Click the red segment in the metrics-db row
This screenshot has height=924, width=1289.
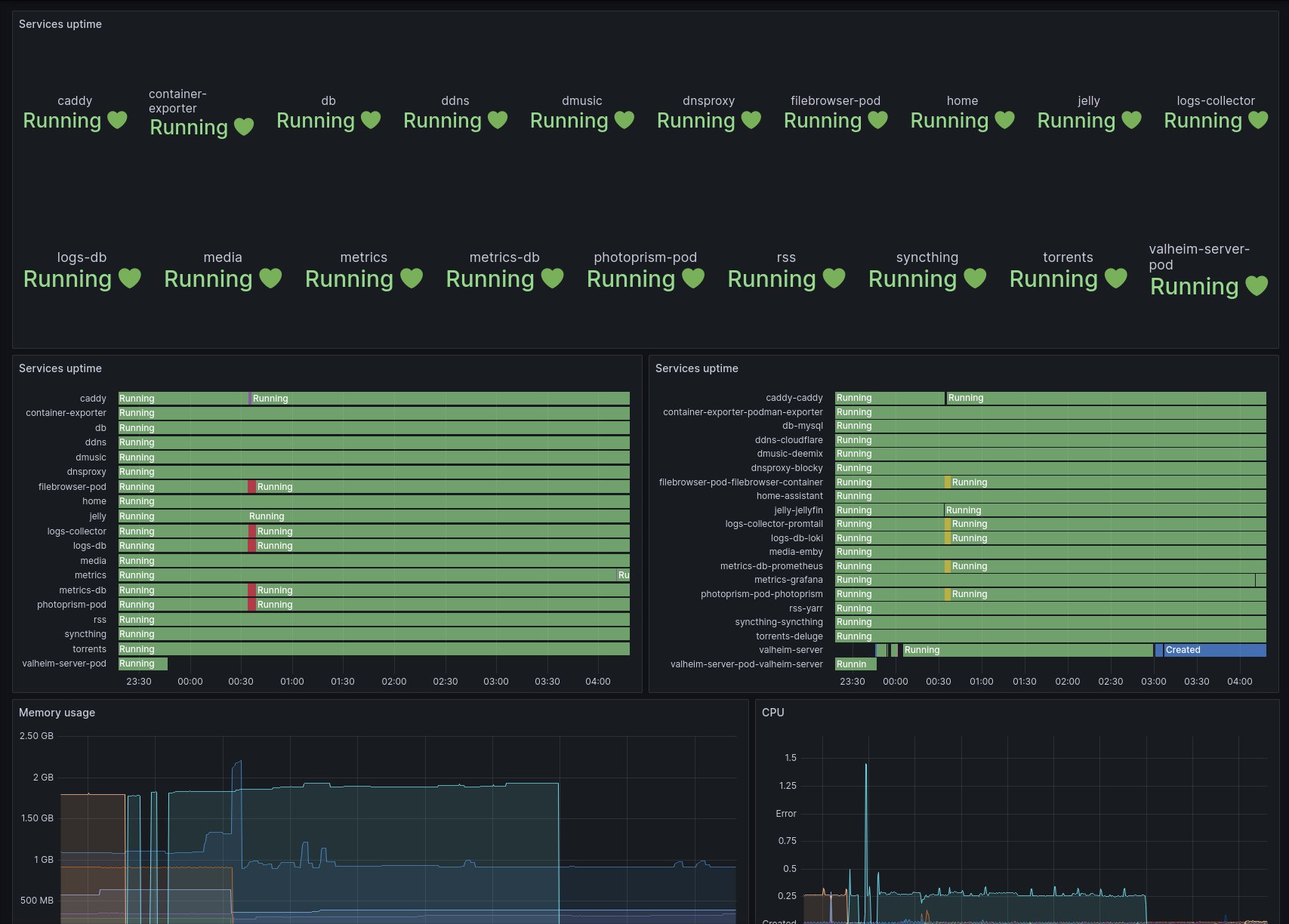tap(251, 590)
